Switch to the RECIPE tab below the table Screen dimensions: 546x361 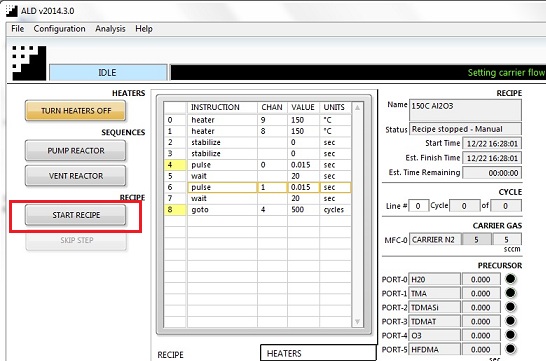point(170,354)
